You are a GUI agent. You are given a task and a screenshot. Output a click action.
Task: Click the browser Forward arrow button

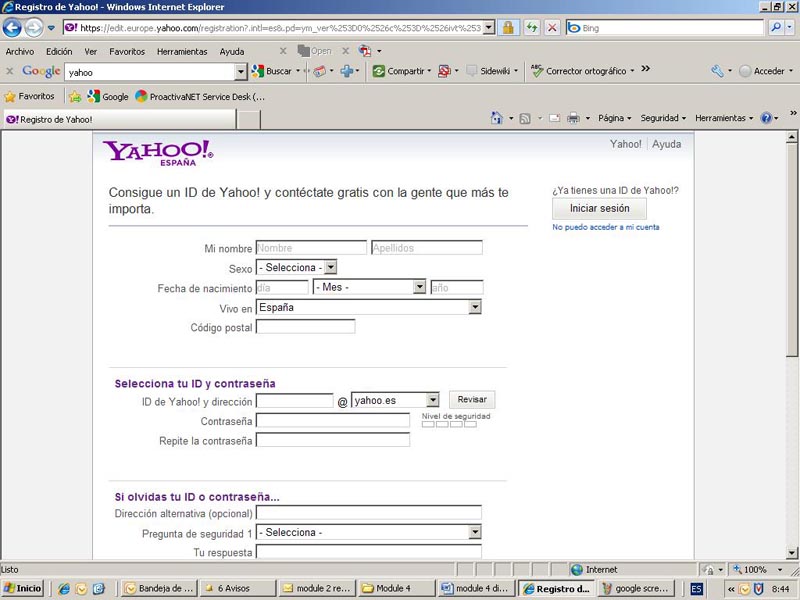click(x=33, y=28)
